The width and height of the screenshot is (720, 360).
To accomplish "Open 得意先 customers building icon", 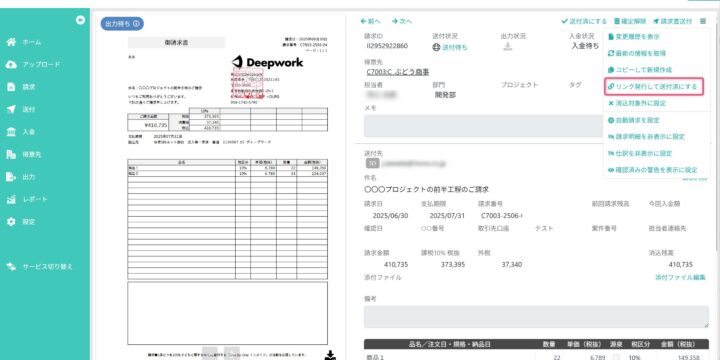I will (x=11, y=154).
